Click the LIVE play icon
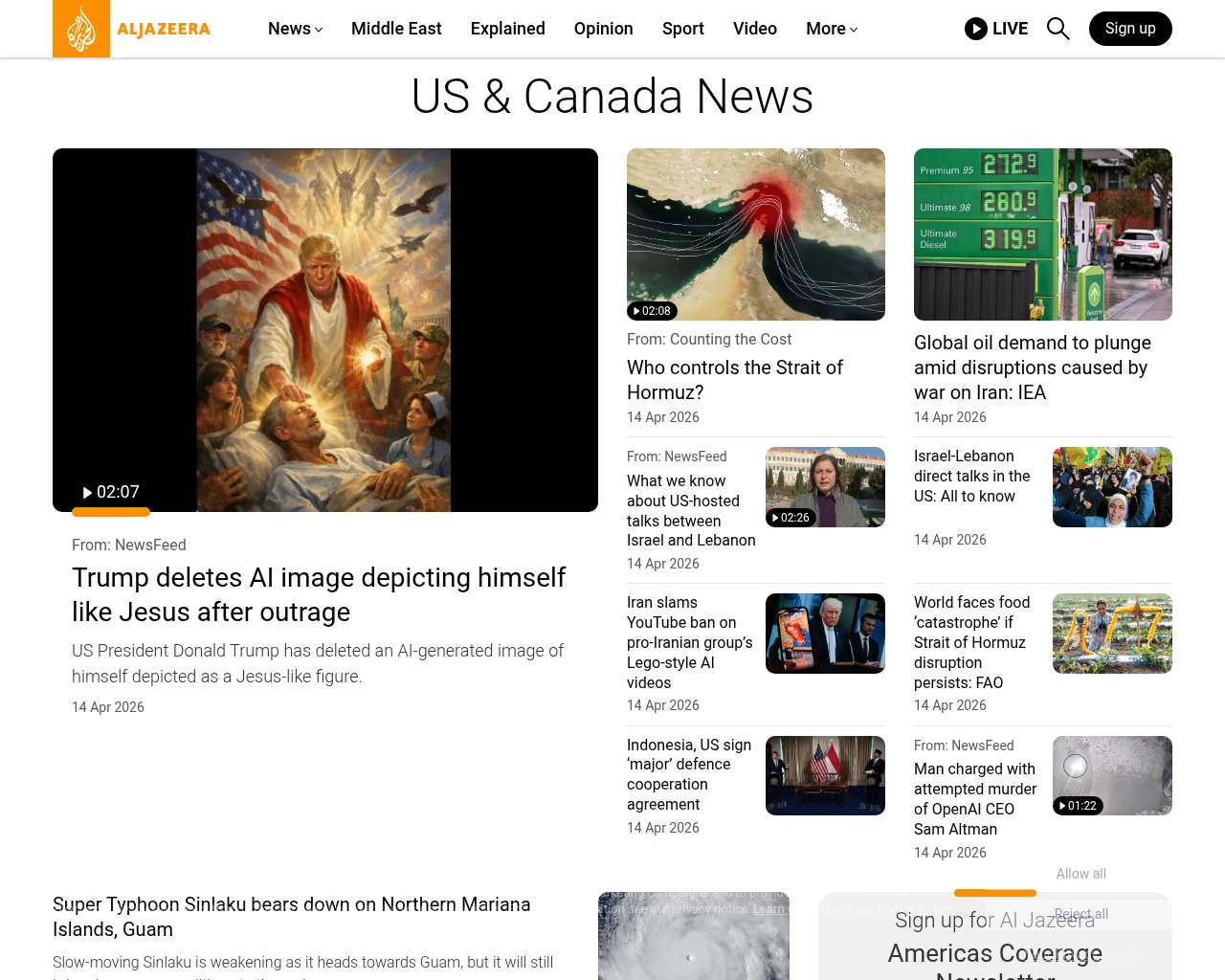This screenshot has height=980, width=1225. (976, 29)
